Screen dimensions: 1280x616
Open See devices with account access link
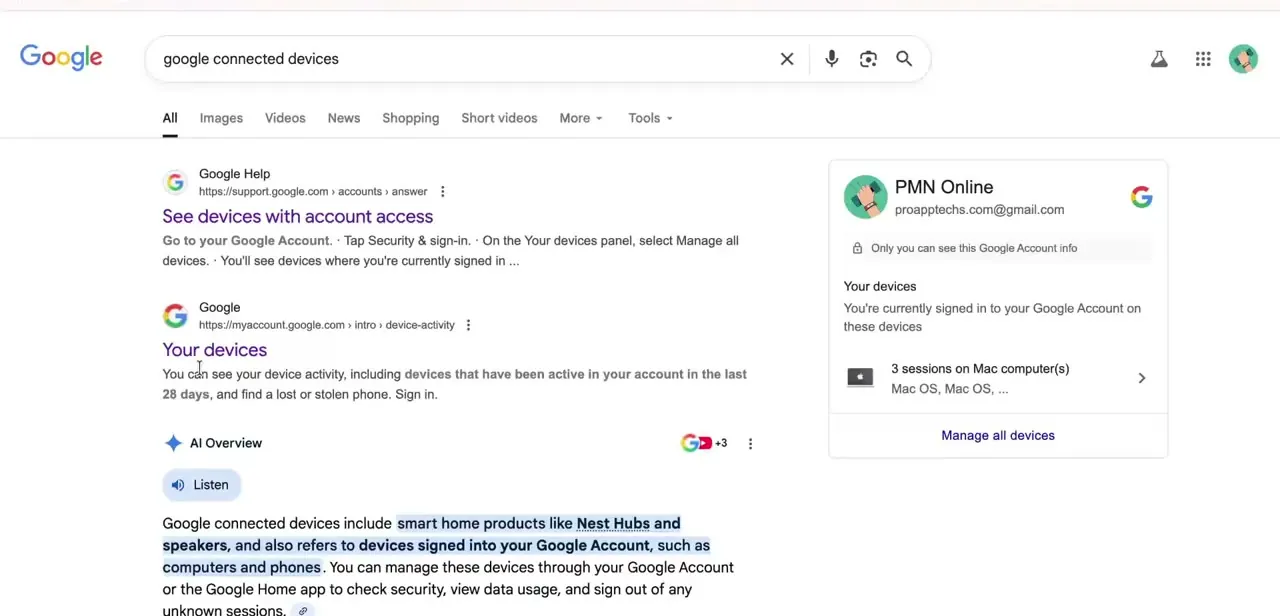pyautogui.click(x=298, y=216)
